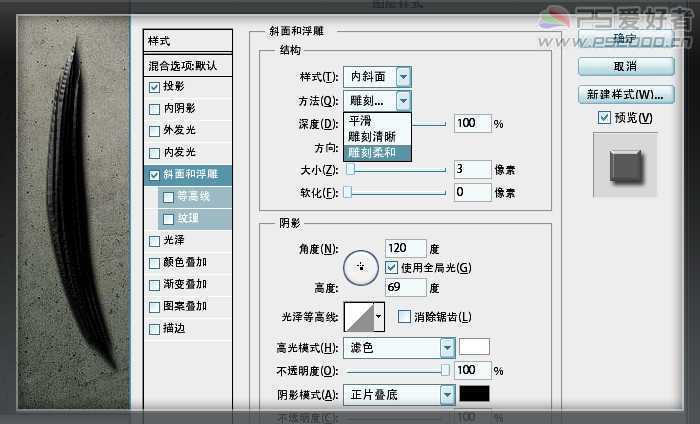Open the 高光模式 dropdown showing 滤色
Image resolution: width=700 pixels, height=424 pixels.
[x=399, y=347]
